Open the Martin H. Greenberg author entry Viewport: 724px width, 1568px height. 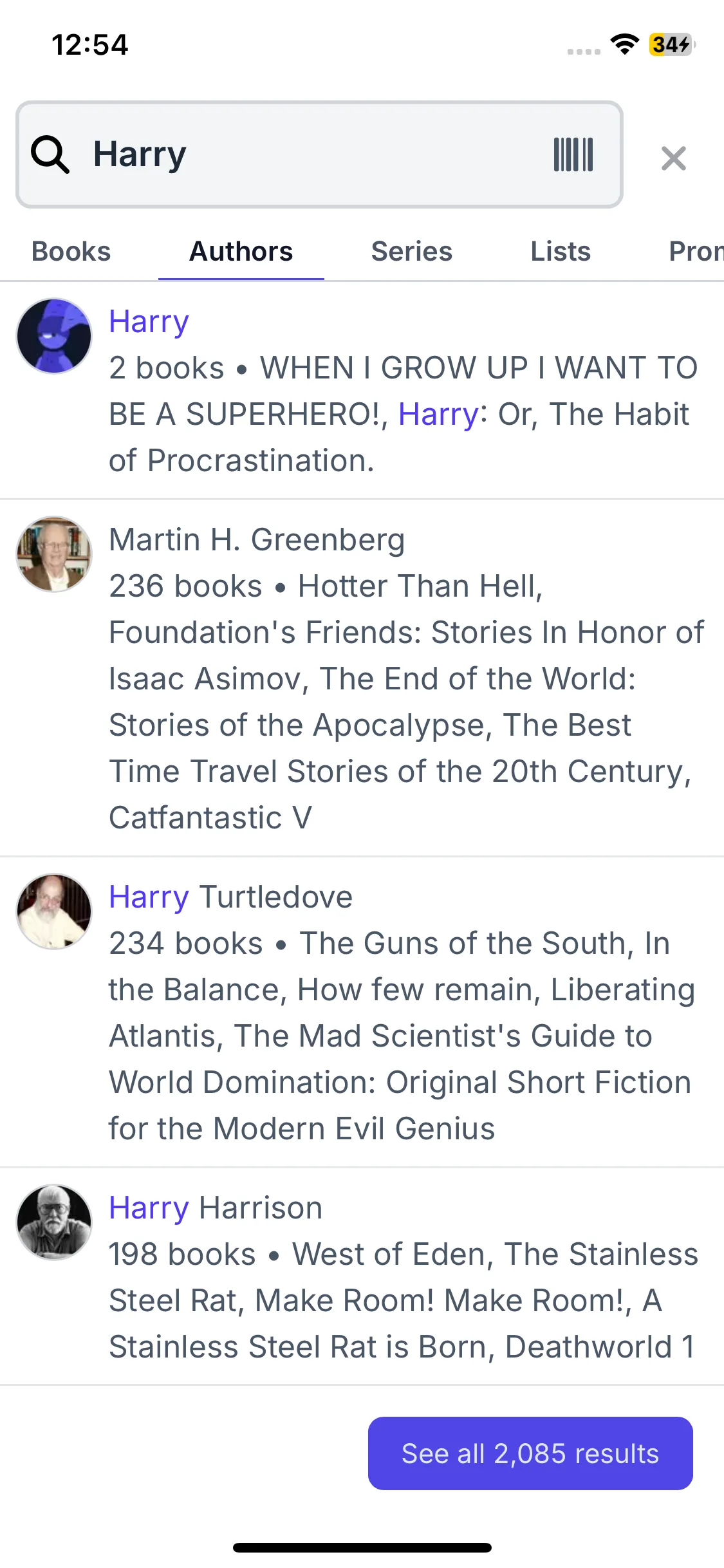click(257, 539)
